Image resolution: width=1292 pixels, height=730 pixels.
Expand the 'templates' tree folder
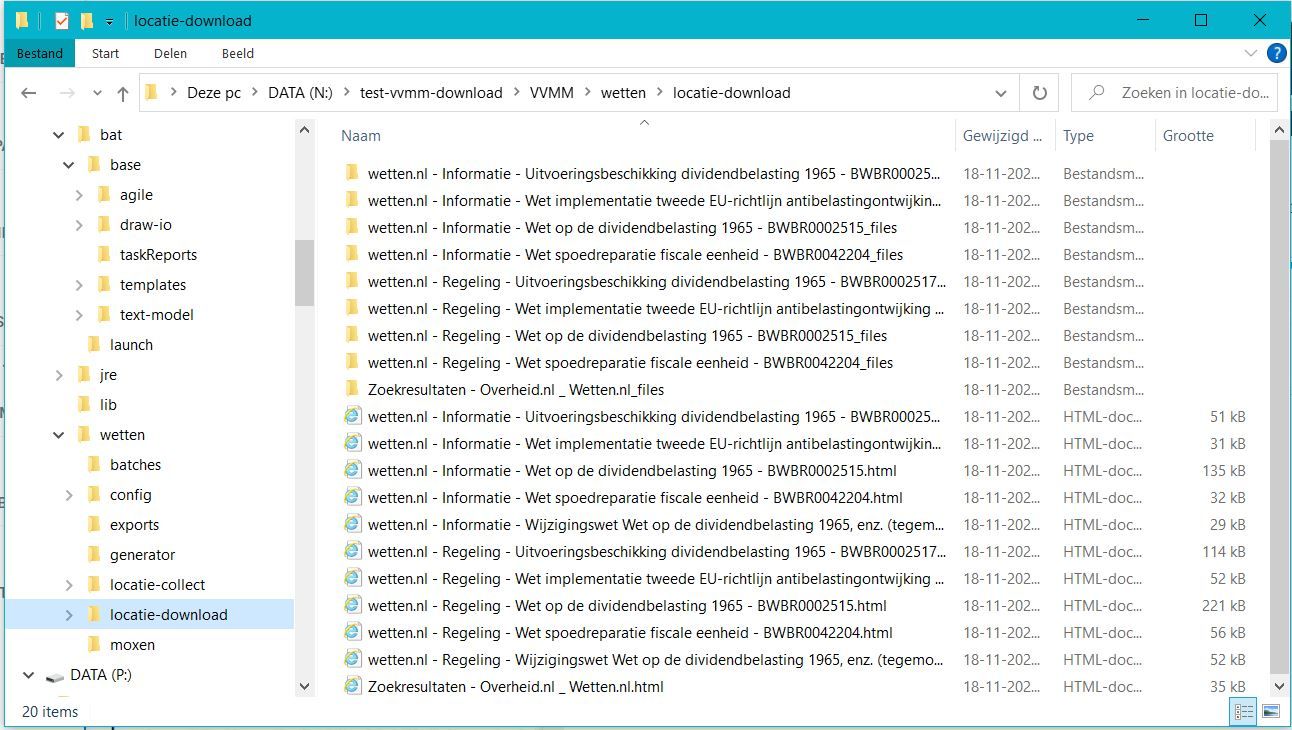(79, 285)
